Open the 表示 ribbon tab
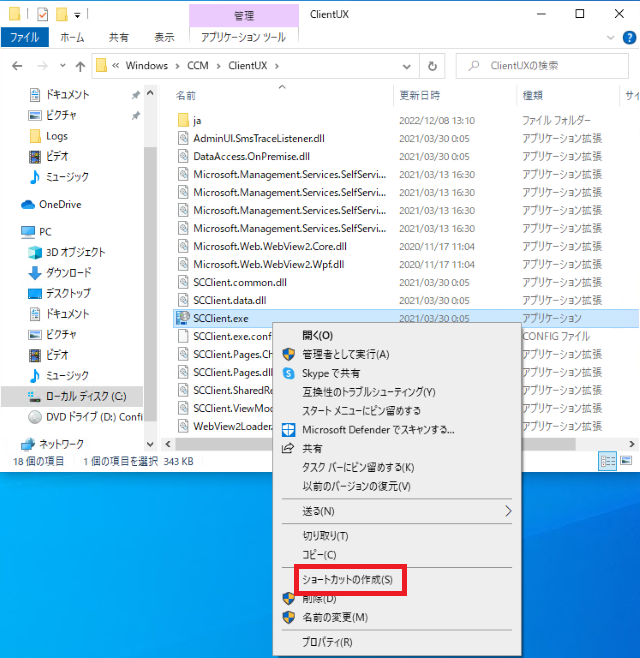The width and height of the screenshot is (640, 658). pyautogui.click(x=164, y=38)
